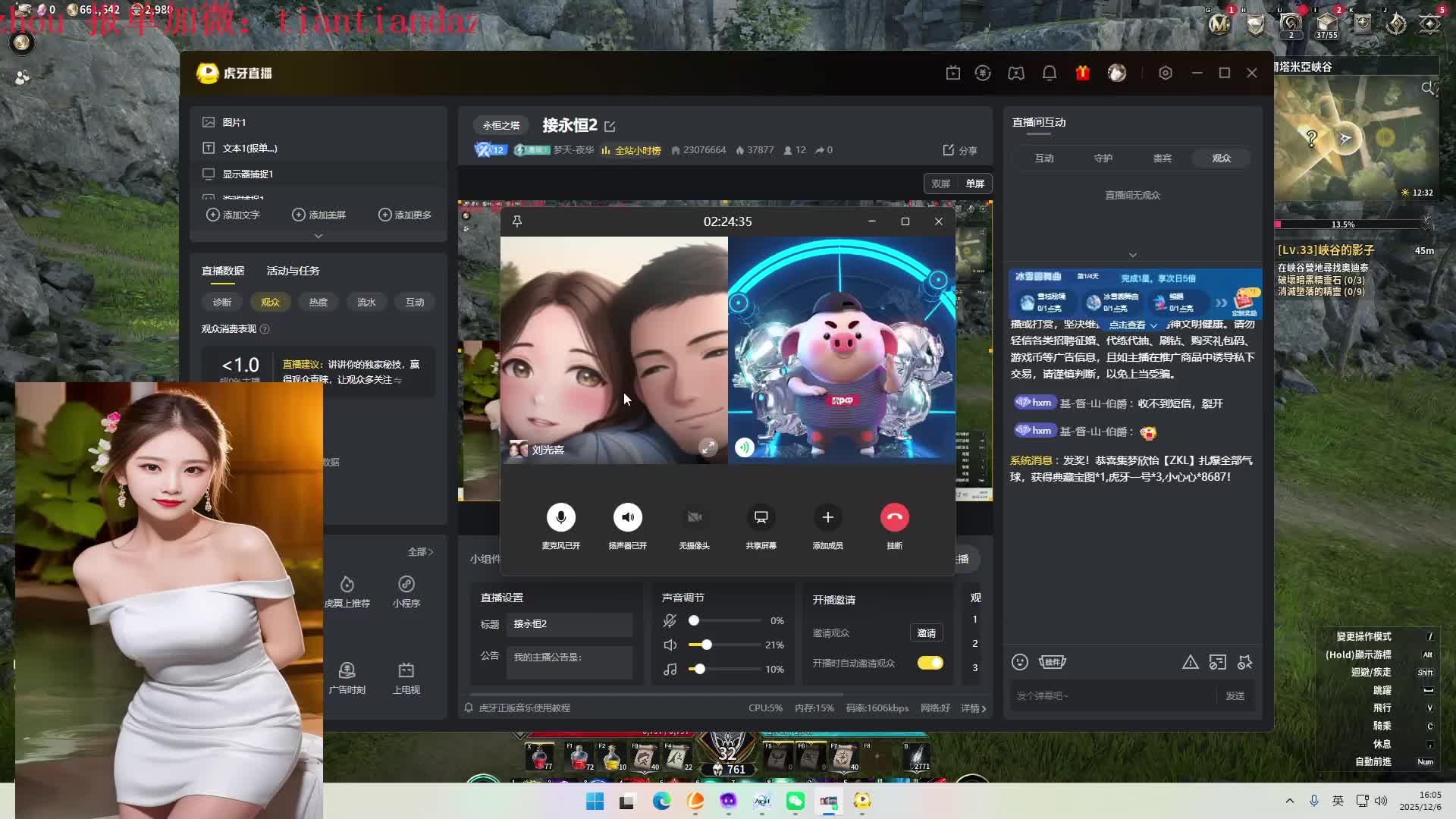This screenshot has width=1456, height=819.
Task: Add a member to the call
Action: click(827, 517)
